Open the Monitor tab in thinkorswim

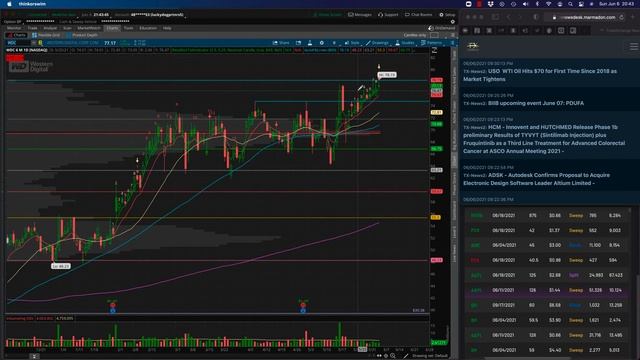coord(14,28)
